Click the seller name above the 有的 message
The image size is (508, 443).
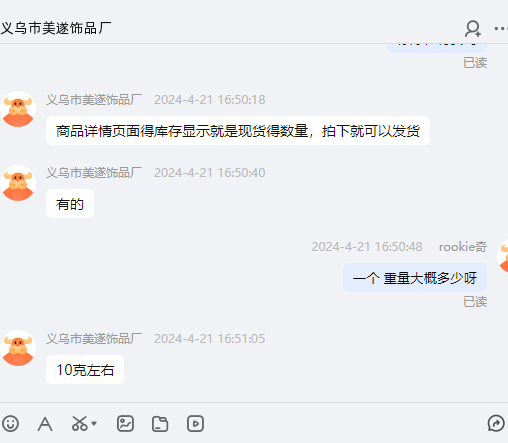coord(94,173)
